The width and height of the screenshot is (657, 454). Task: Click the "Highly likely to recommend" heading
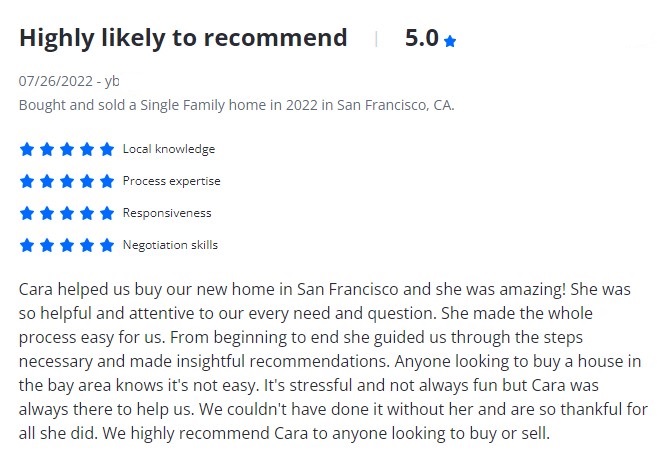(183, 38)
